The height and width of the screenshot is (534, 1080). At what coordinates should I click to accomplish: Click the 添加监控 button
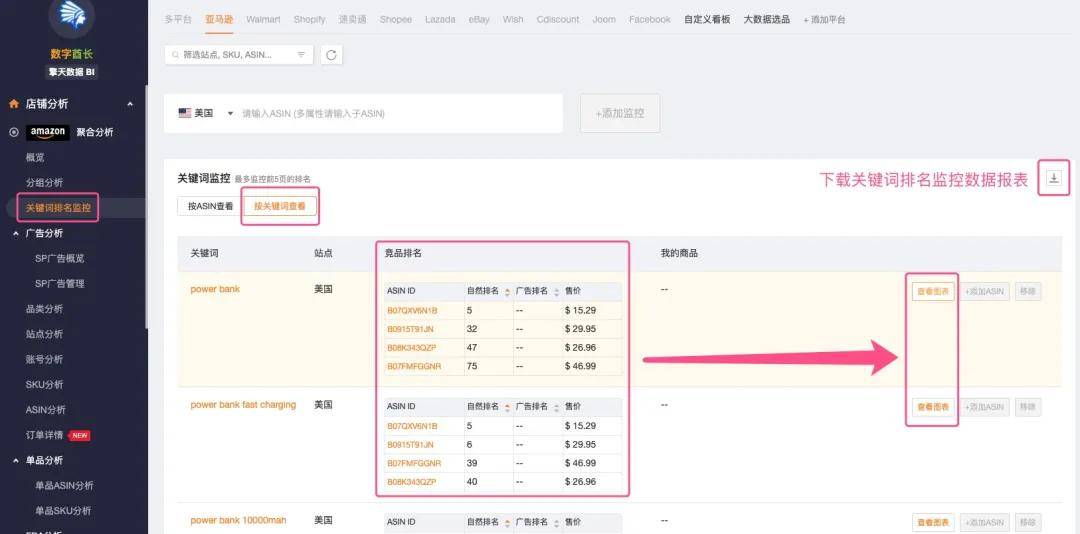coord(620,113)
